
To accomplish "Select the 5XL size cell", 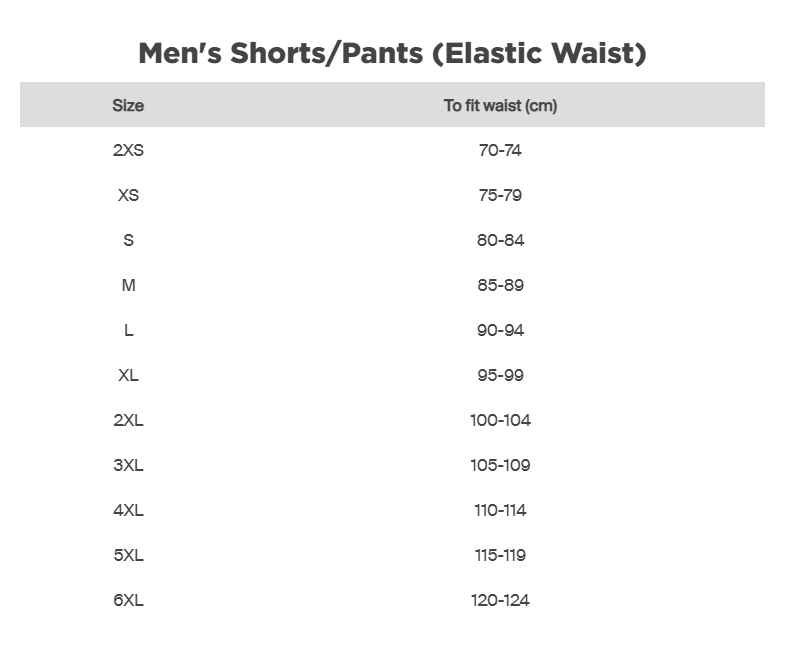I will [x=128, y=555].
